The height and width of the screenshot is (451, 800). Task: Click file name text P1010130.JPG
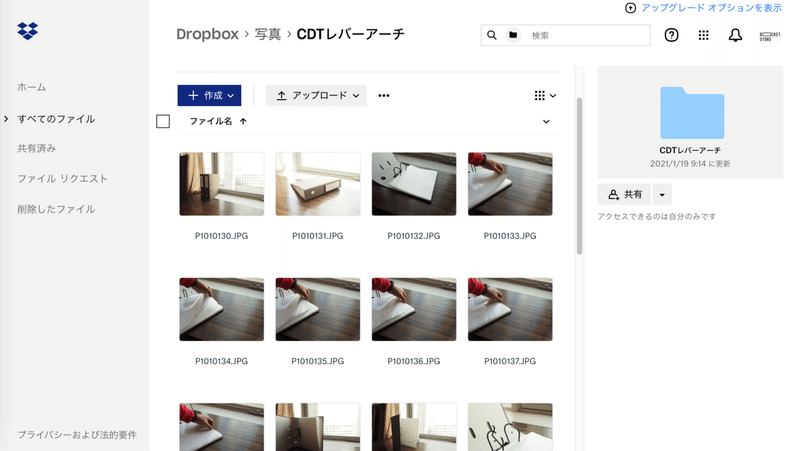221,236
